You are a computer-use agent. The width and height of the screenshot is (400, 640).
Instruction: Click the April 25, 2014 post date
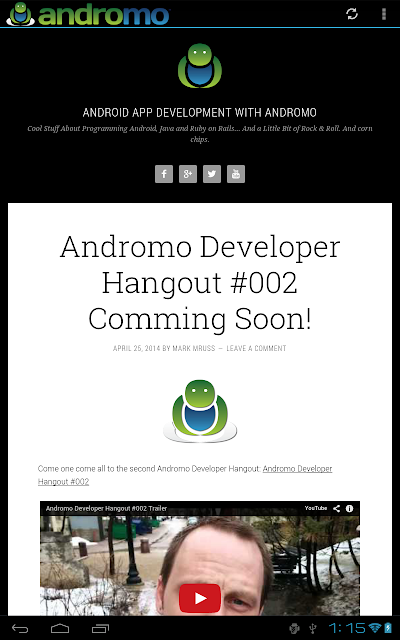(137, 348)
